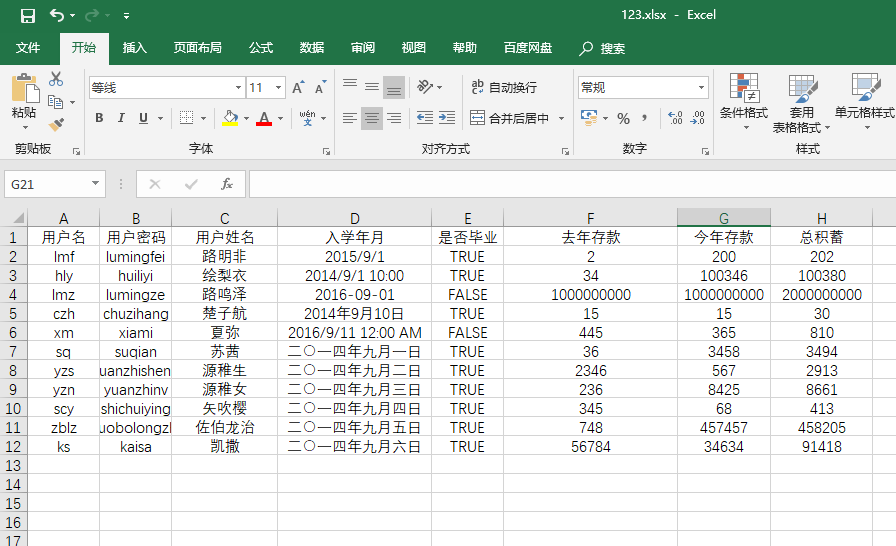
Task: Increase font size with large A icon
Action: click(298, 87)
